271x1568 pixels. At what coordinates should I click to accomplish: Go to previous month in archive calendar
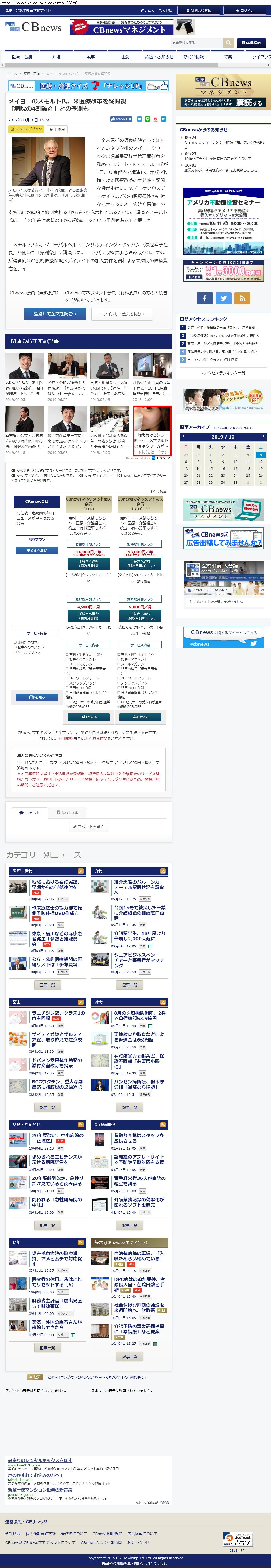(x=183, y=436)
